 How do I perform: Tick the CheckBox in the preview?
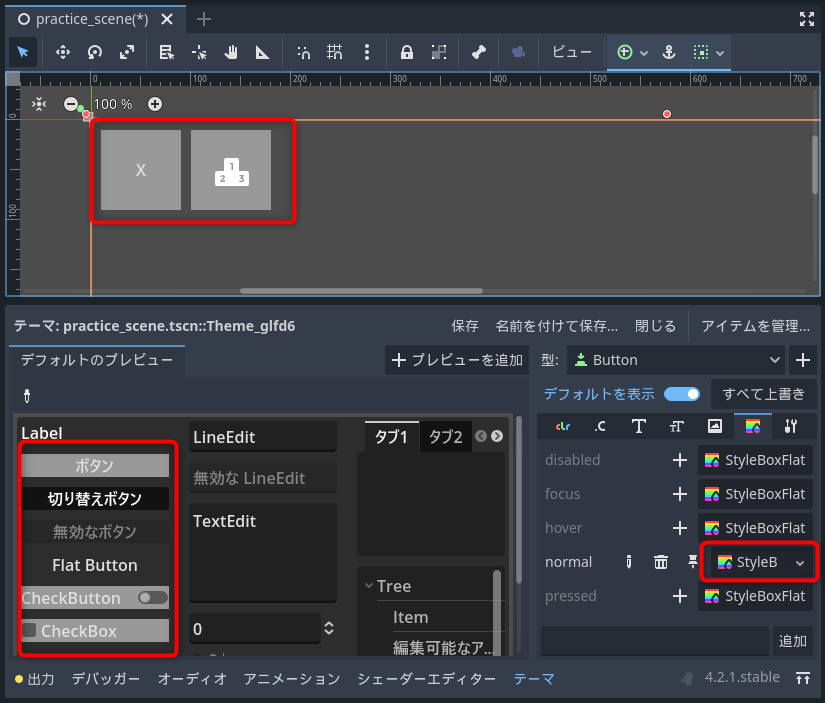coord(30,631)
